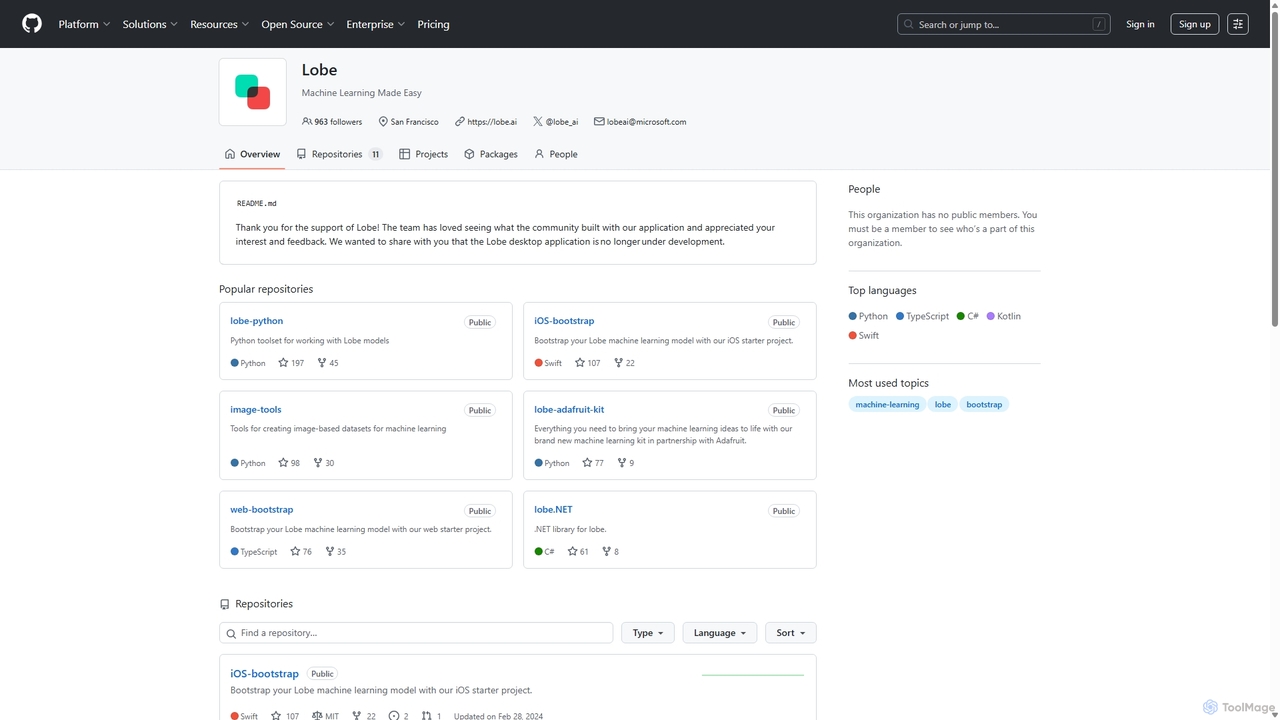Open the People tab
Viewport: 1280px width, 720px height.
(x=556, y=154)
